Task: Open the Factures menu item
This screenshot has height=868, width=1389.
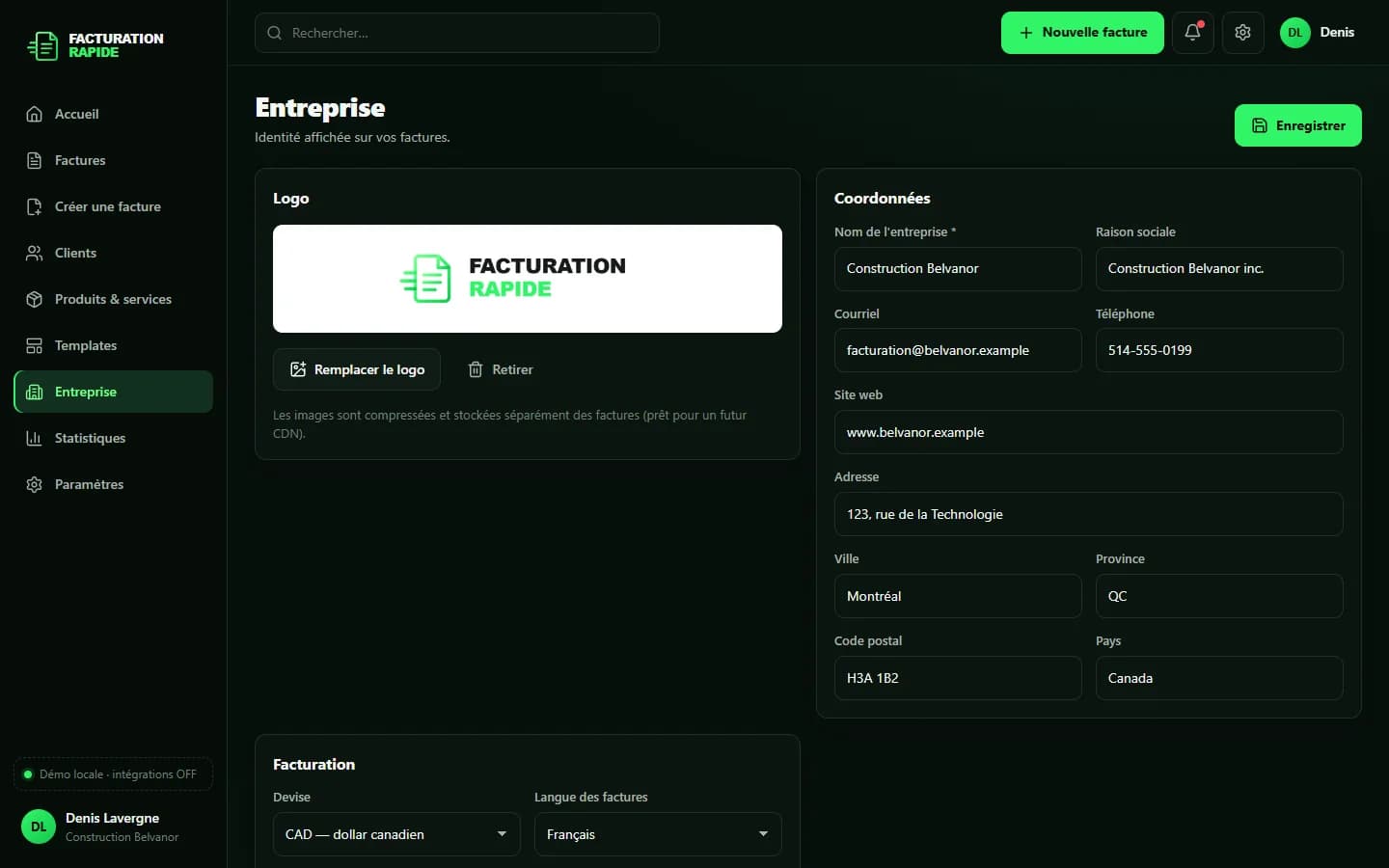Action: pyautogui.click(x=114, y=160)
